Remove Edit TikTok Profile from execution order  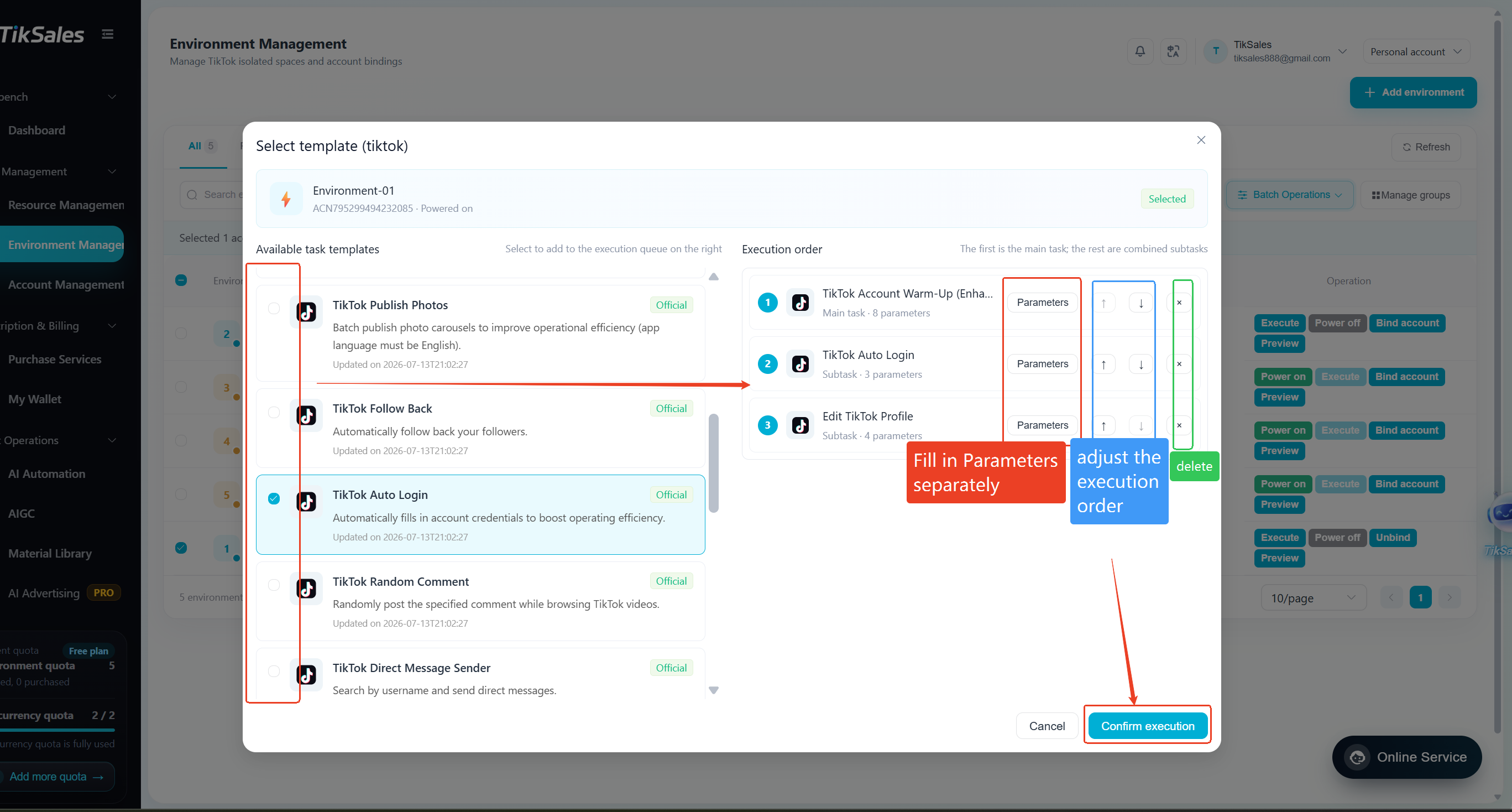(1179, 426)
